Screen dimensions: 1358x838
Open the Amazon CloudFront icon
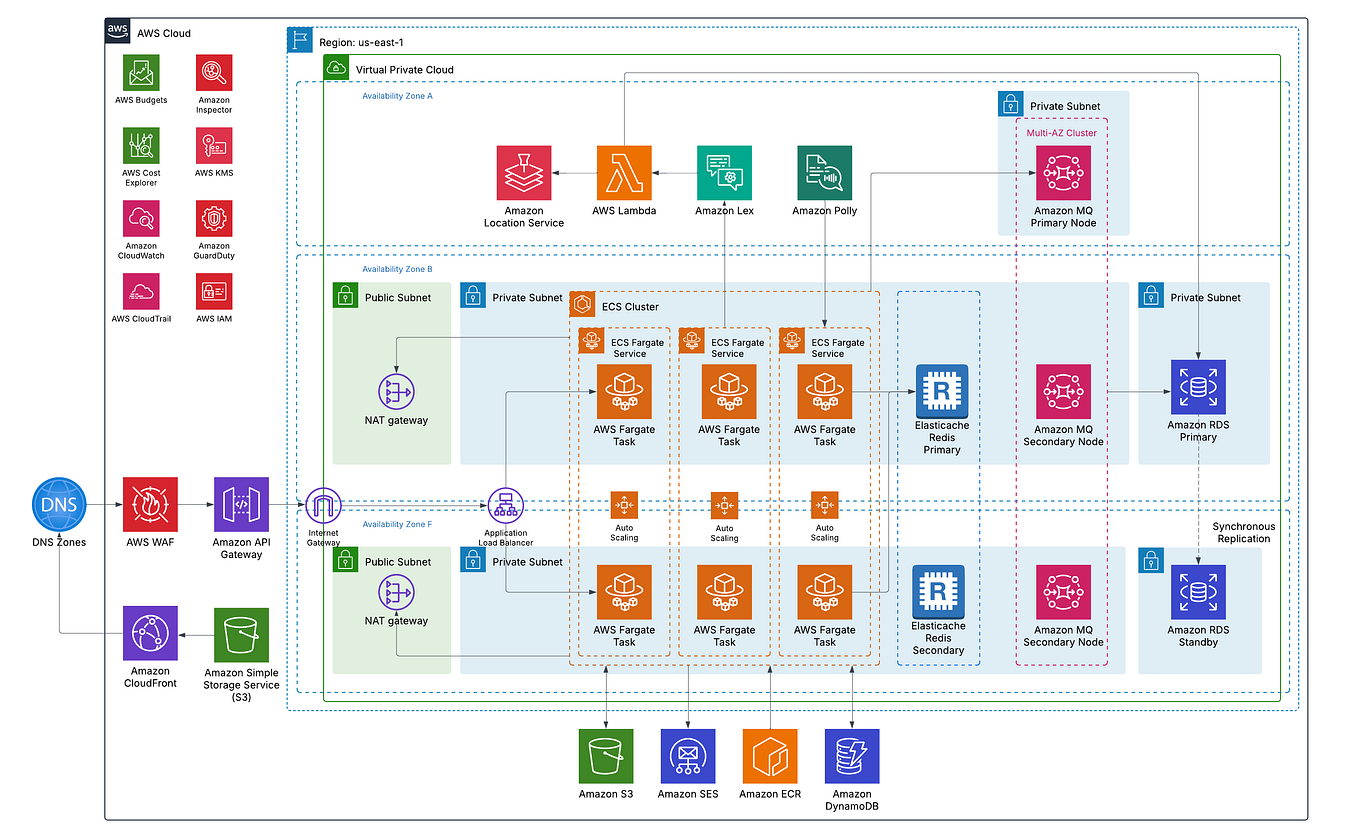(x=150, y=633)
